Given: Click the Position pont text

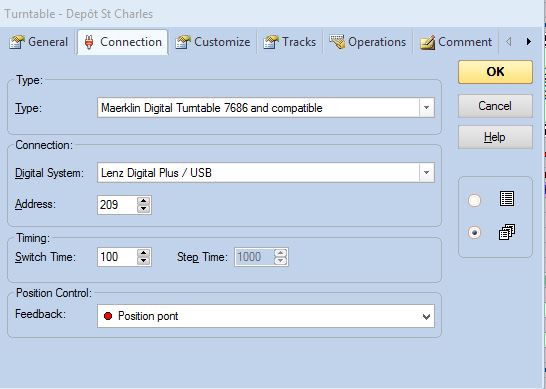Looking at the screenshot, I should pyautogui.click(x=148, y=316).
